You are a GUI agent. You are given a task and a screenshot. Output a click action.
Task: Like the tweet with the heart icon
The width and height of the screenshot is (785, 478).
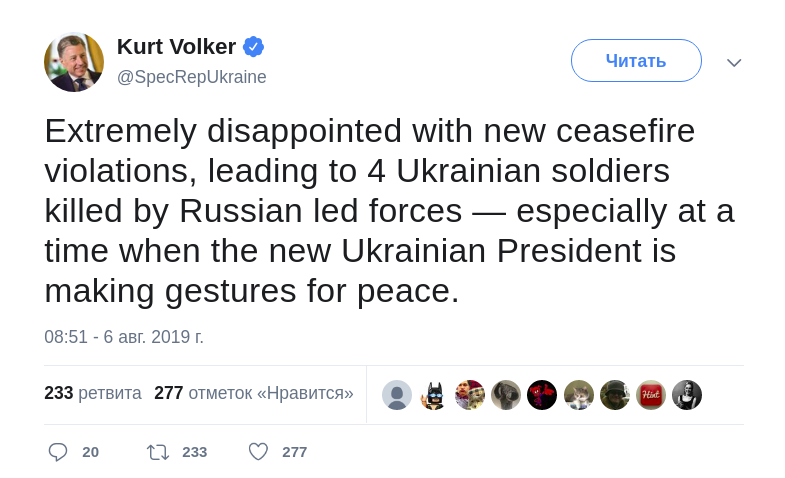pyautogui.click(x=258, y=452)
